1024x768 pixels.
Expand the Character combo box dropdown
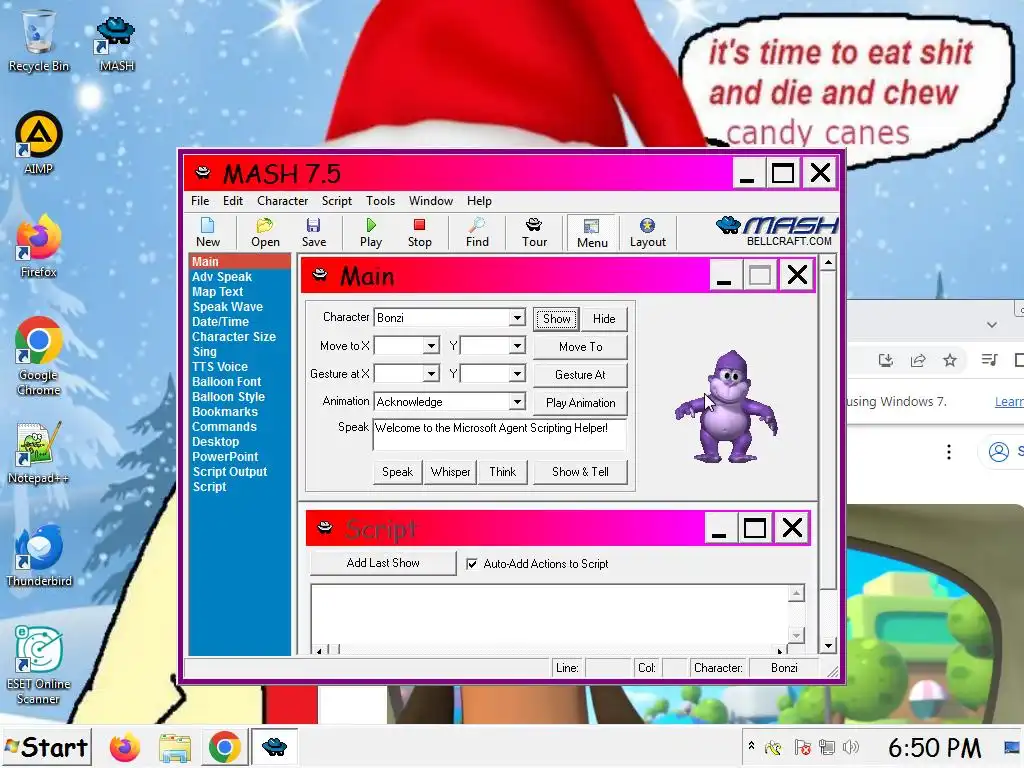click(517, 317)
